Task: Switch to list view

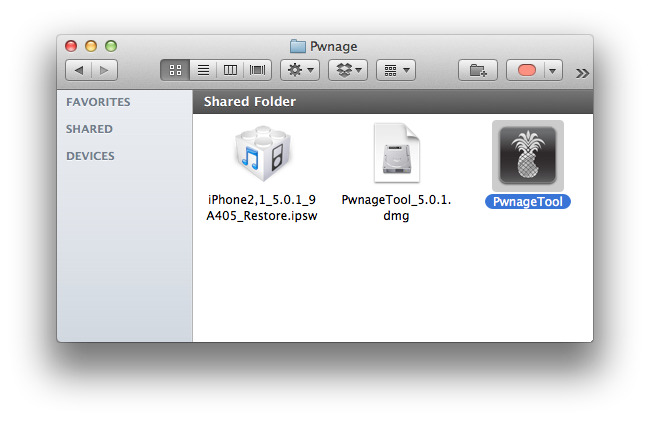Action: (x=203, y=71)
